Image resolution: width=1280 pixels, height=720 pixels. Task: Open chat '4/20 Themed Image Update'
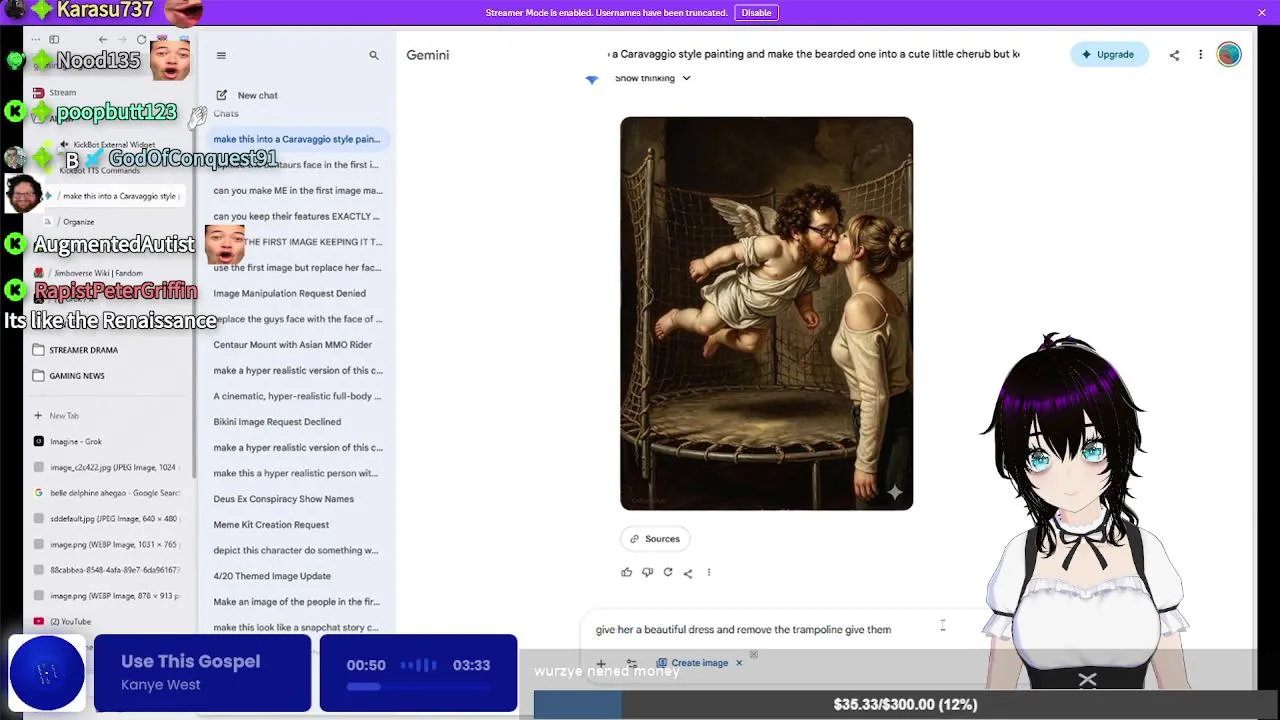pos(272,576)
